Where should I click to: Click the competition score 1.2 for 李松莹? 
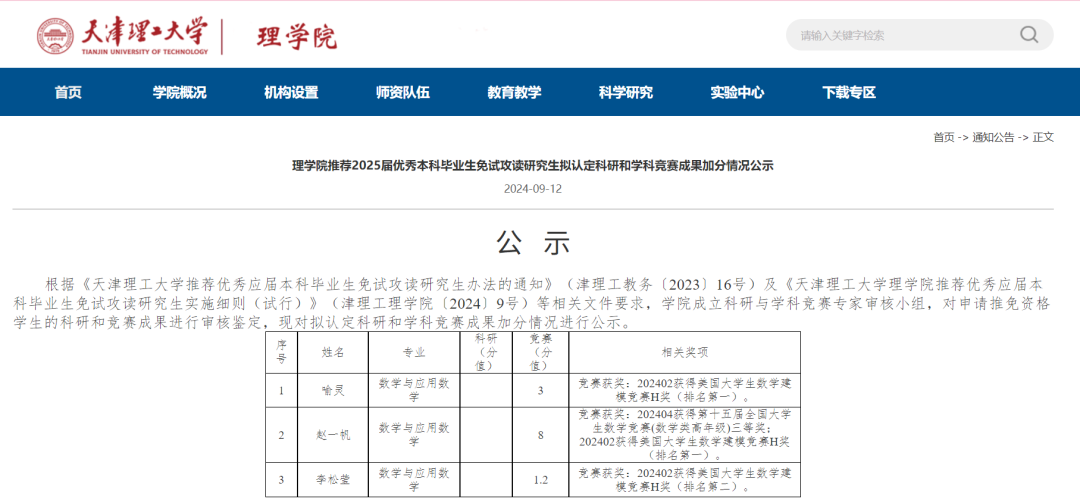point(541,480)
